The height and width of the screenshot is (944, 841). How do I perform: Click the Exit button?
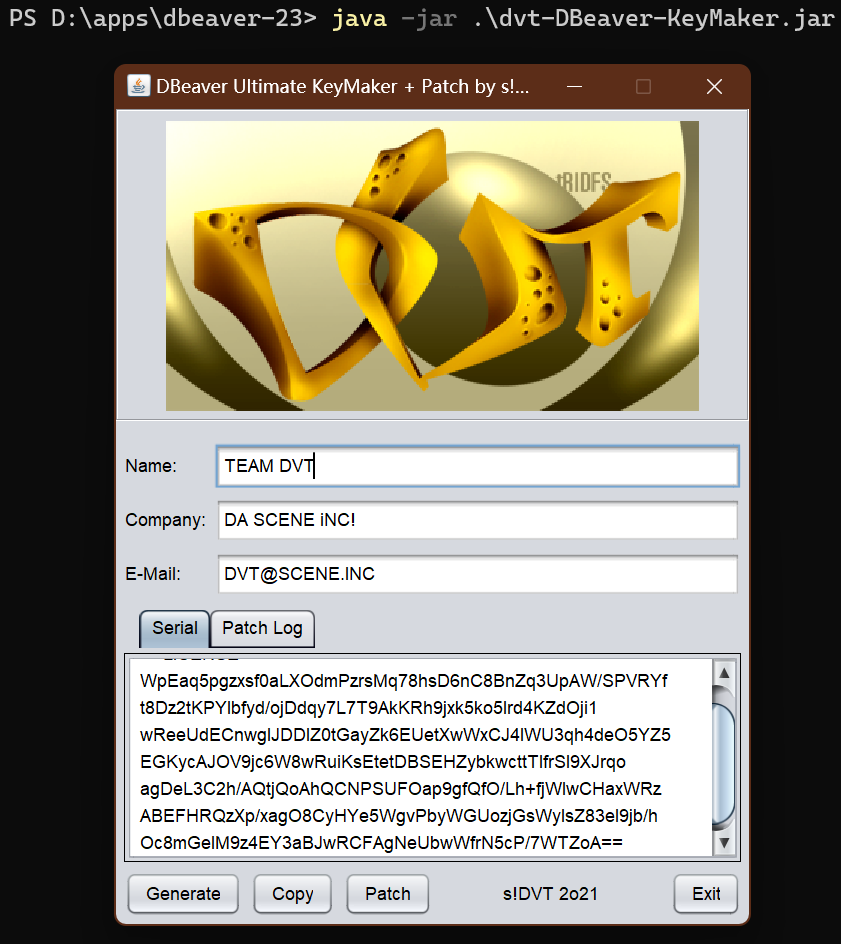click(x=706, y=894)
